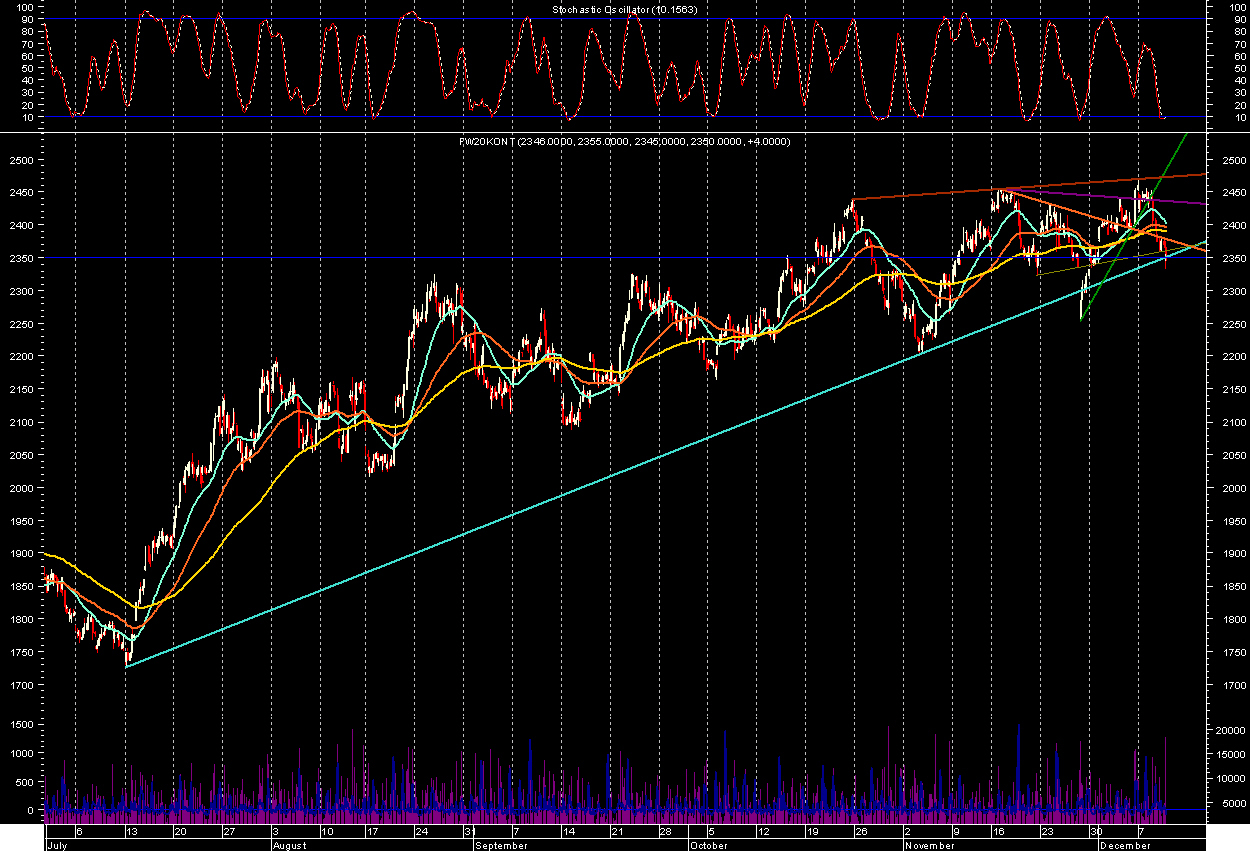
Task: Click the 2500 price label on left axis
Action: pyautogui.click(x=21, y=160)
